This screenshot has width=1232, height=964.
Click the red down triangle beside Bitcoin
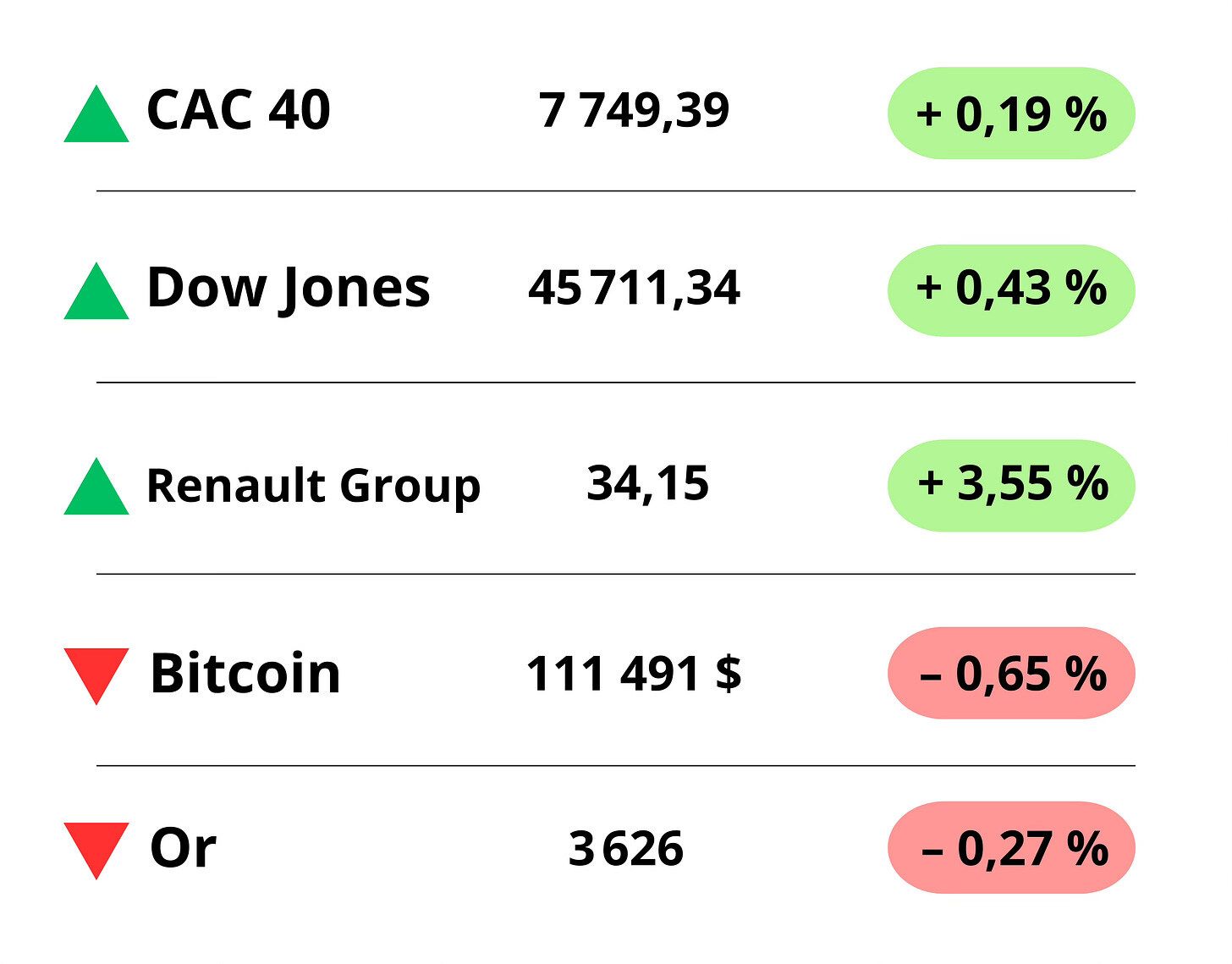pyautogui.click(x=96, y=671)
